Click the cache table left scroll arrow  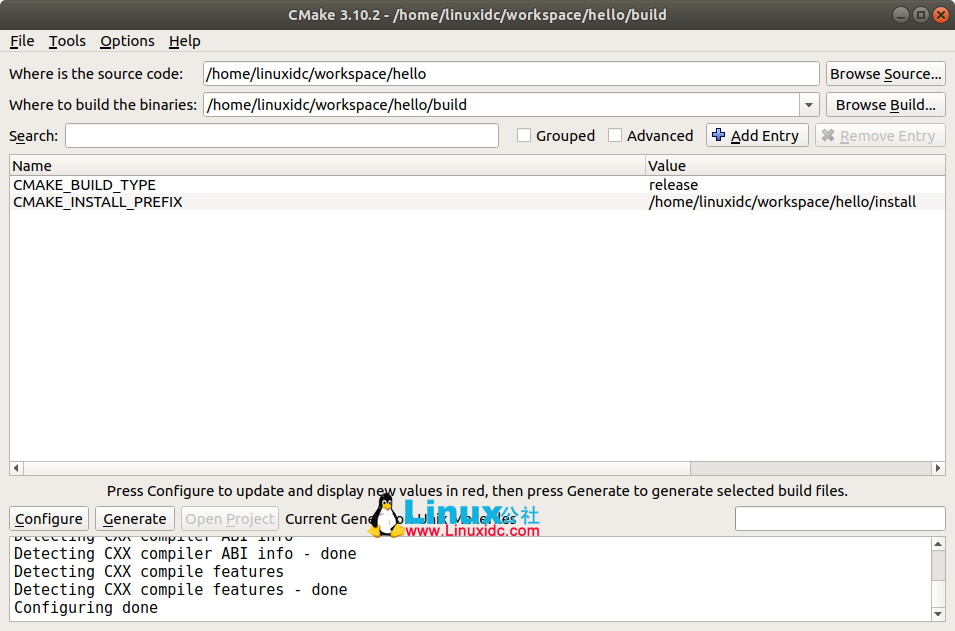16,468
